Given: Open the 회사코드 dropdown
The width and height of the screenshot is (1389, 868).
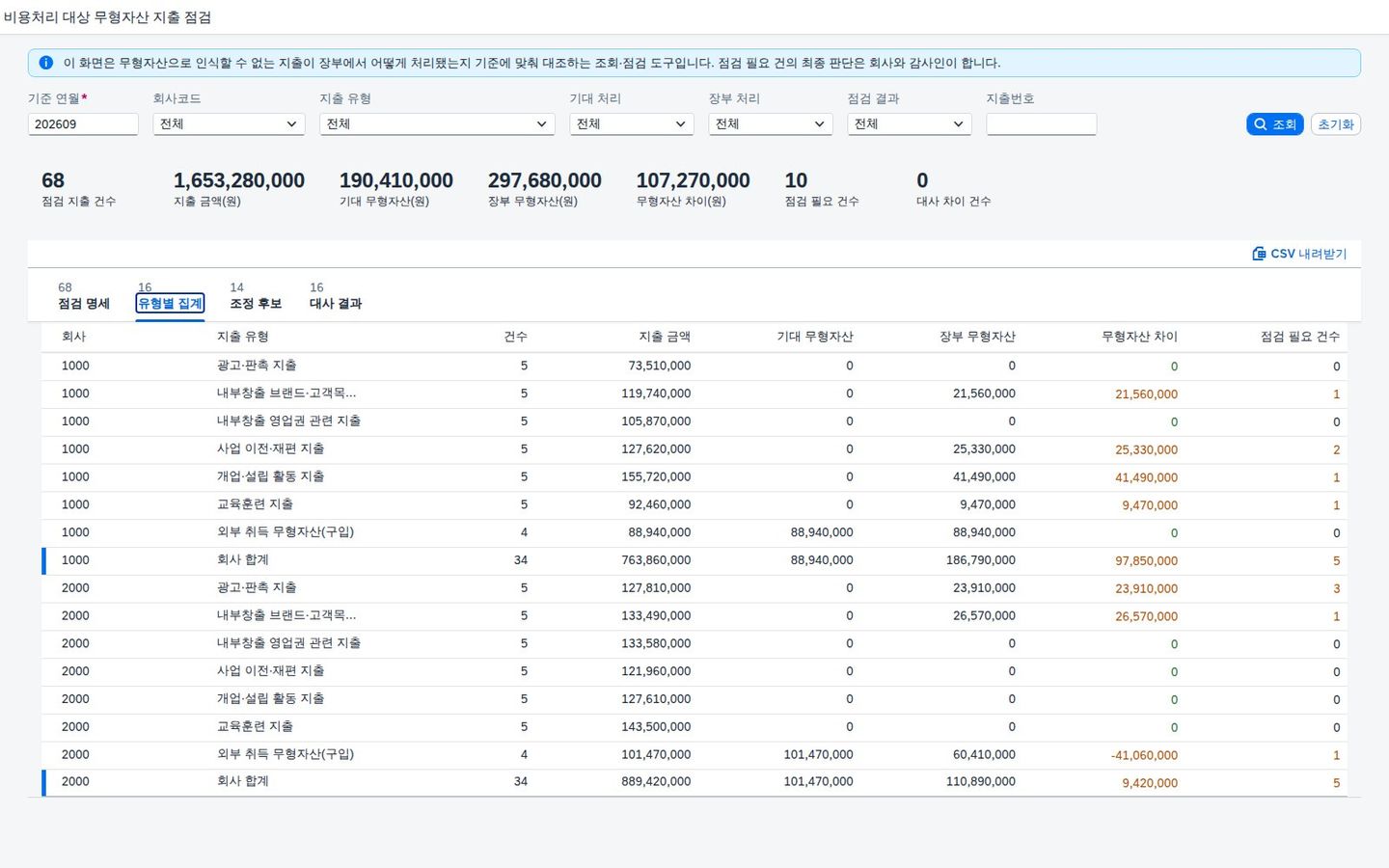Looking at the screenshot, I should click(229, 124).
